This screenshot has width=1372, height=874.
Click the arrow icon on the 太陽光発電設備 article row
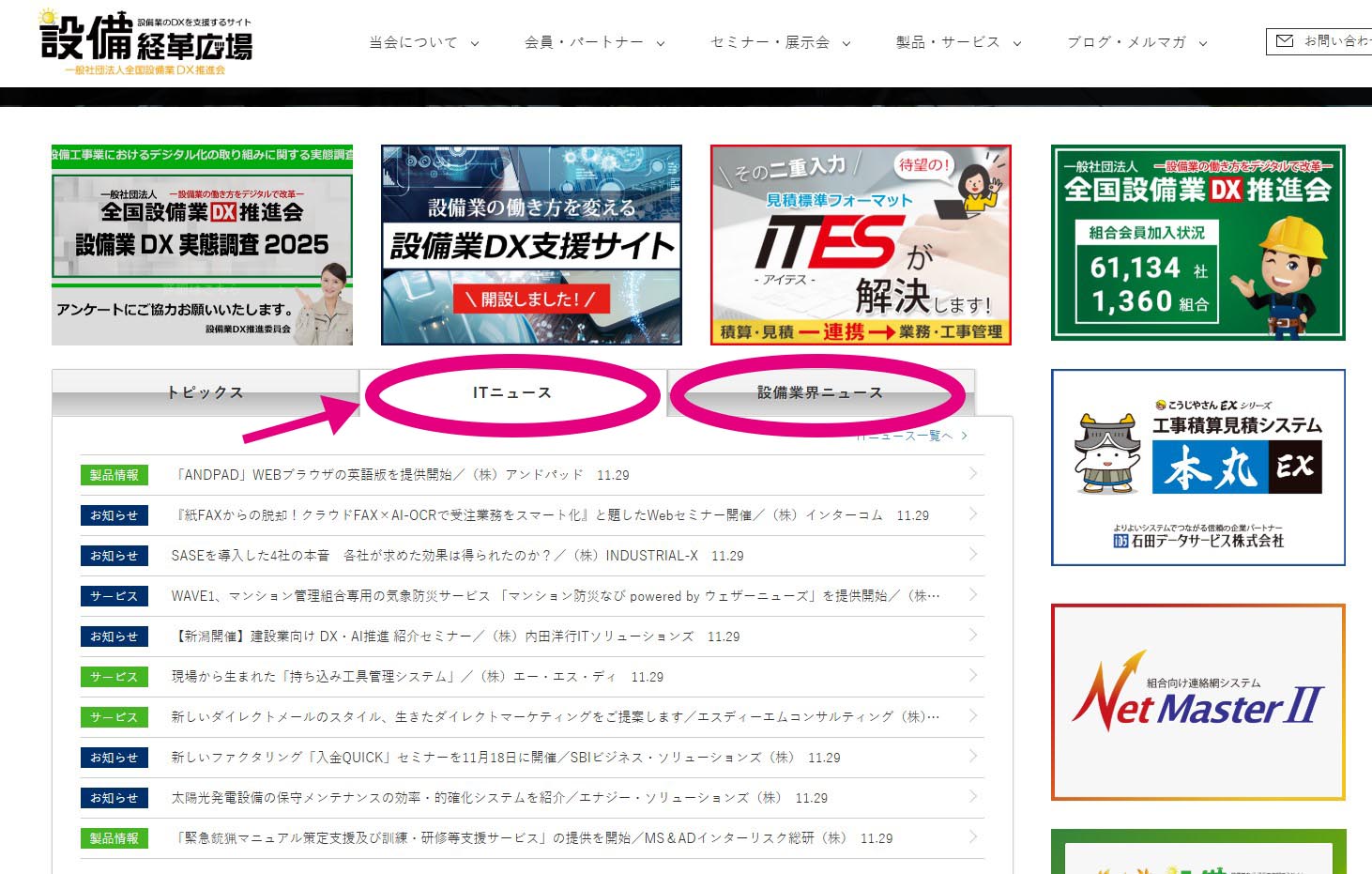[972, 797]
